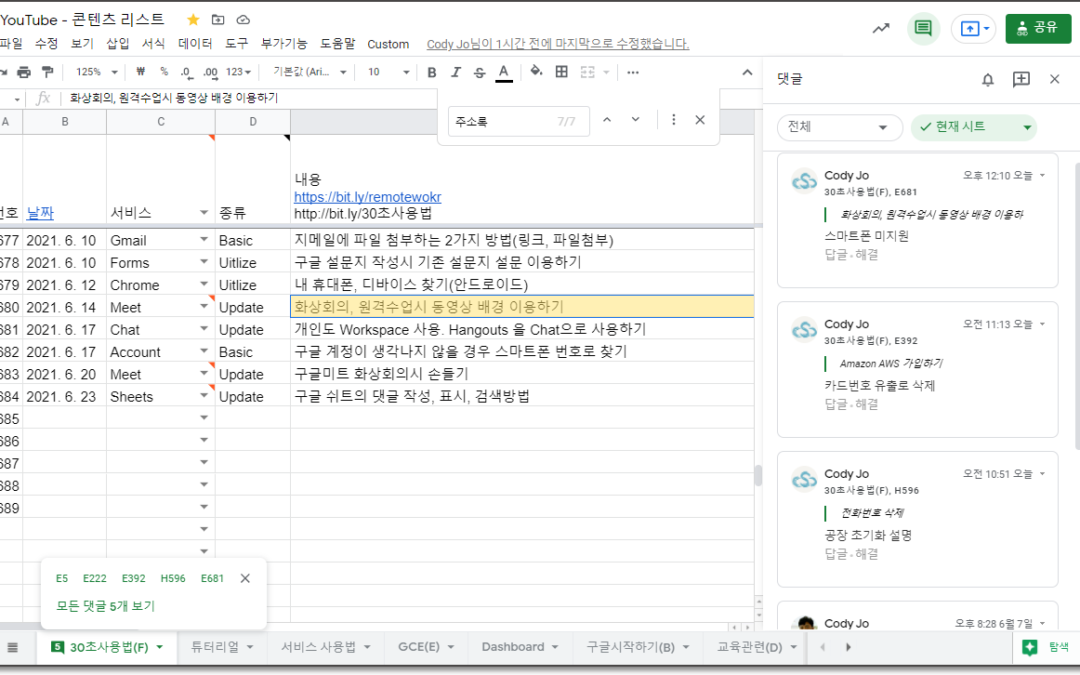
Task: Add a new comment from the panel
Action: (1021, 79)
